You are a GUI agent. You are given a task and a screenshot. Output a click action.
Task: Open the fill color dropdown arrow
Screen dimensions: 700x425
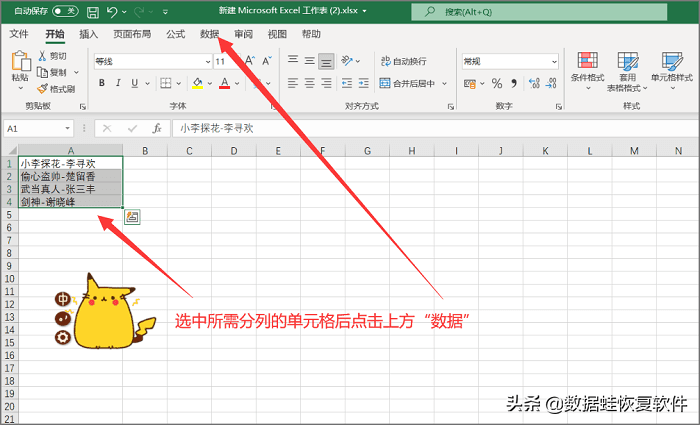(x=209, y=83)
